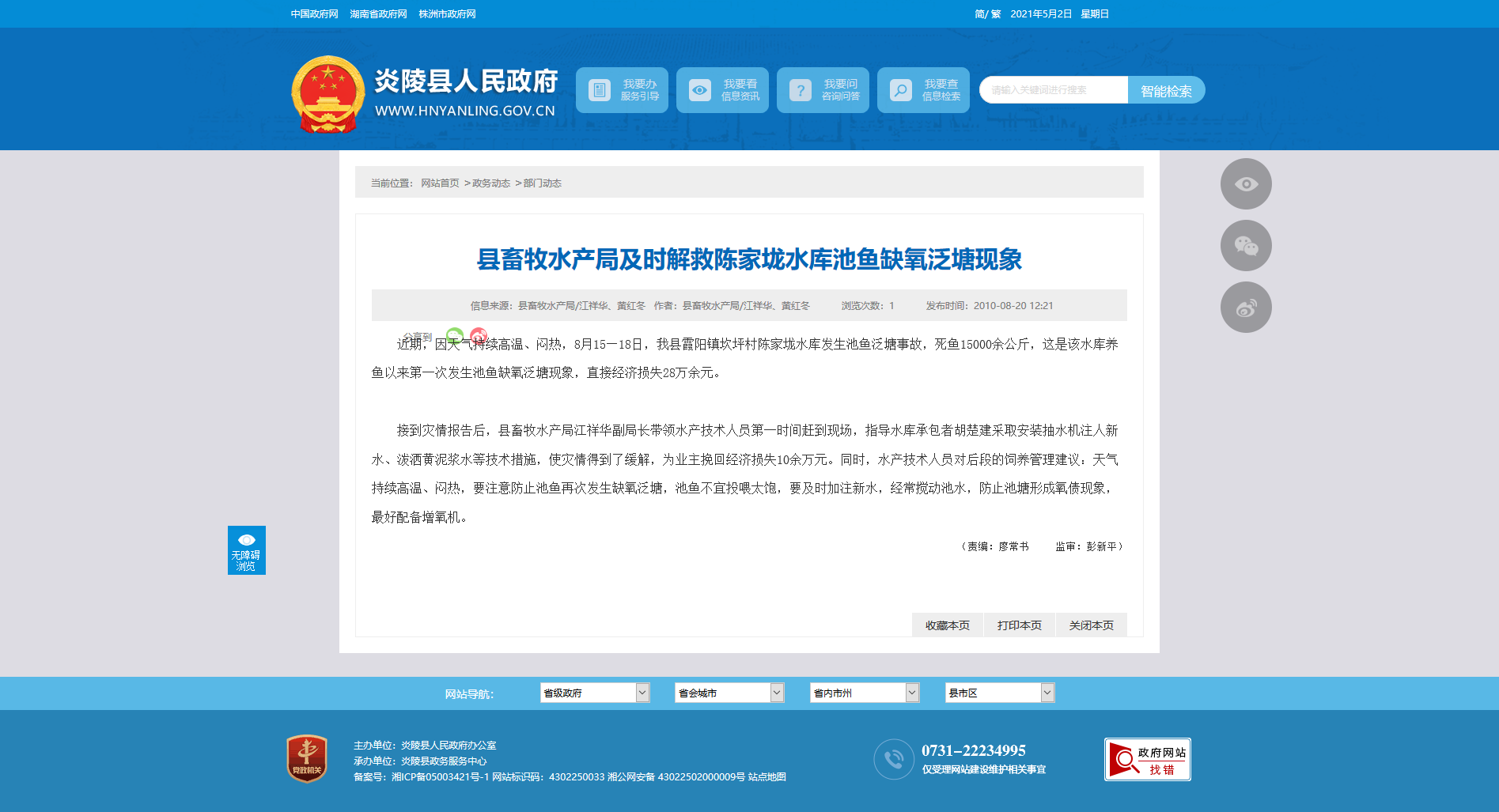This screenshot has width=1499, height=812.
Task: Click the 智能检索 search button
Action: pyautogui.click(x=1166, y=90)
